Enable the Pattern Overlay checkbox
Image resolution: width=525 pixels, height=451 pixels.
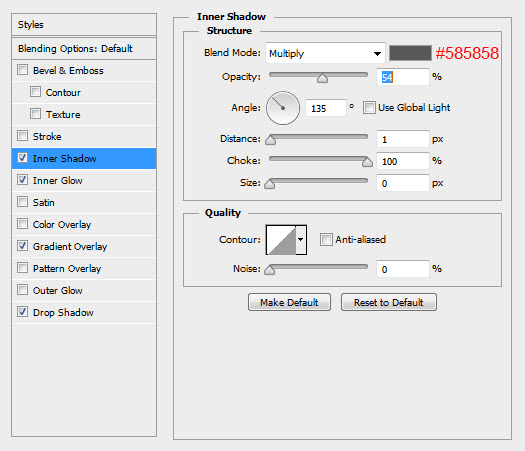point(22,268)
